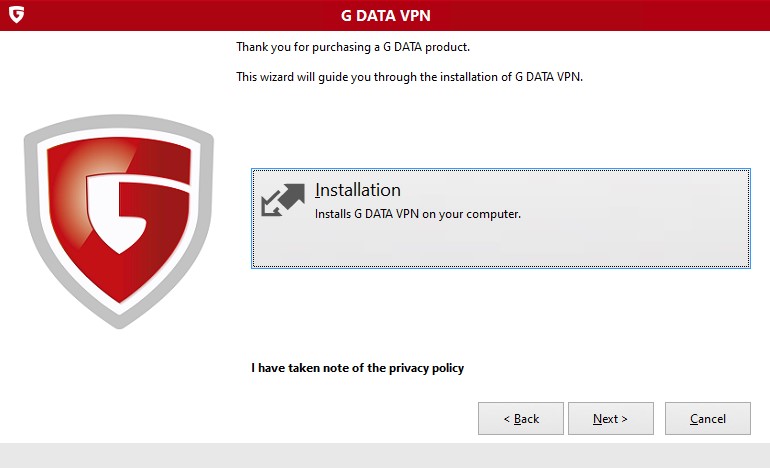The height and width of the screenshot is (468, 770).
Task: Go back with the Back button
Action: (x=520, y=419)
